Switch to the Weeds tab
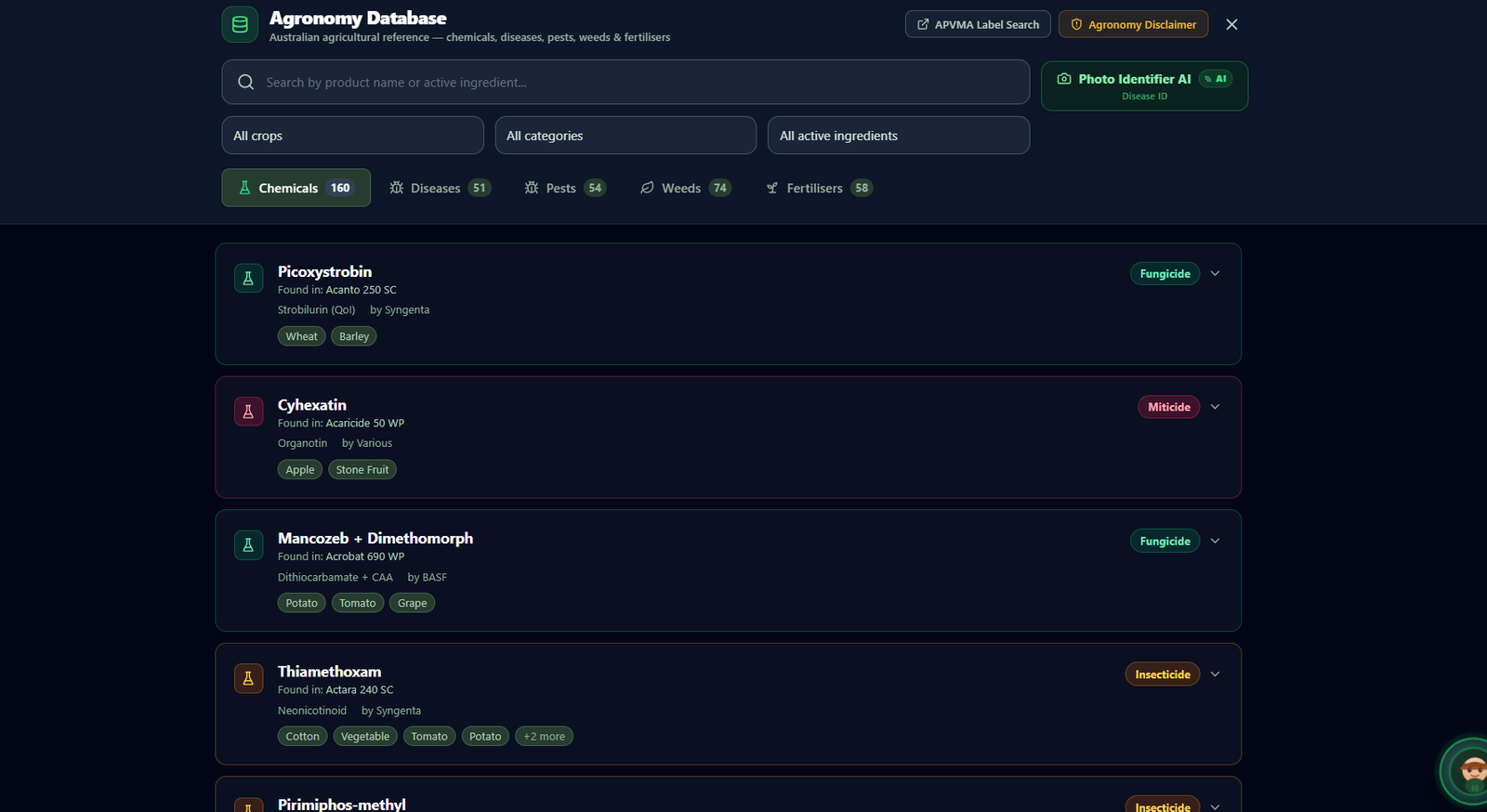 point(685,188)
